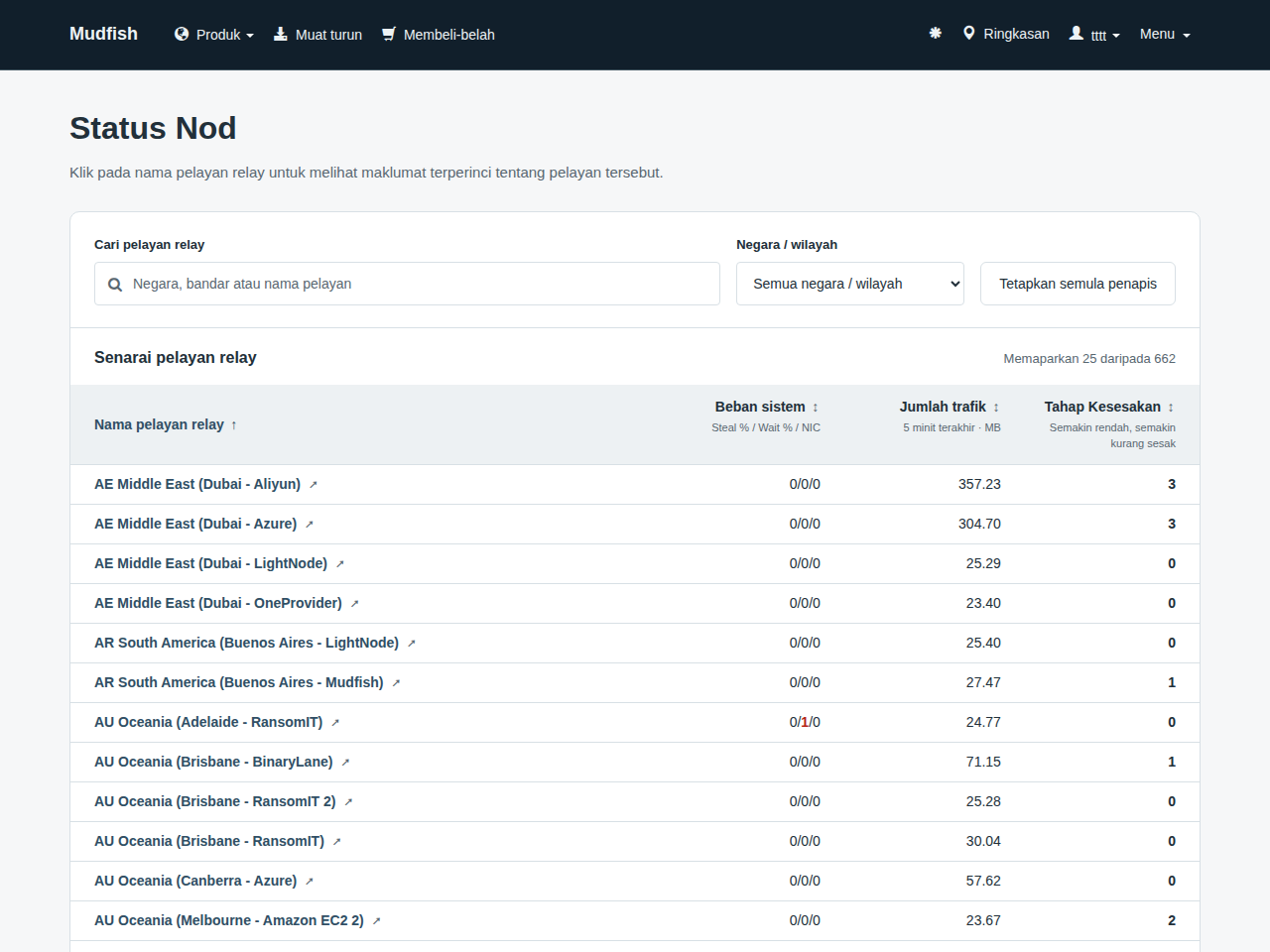The width and height of the screenshot is (1270, 952).
Task: Open AR South America (Buenos Aires - Mudfish) link
Action: [239, 682]
